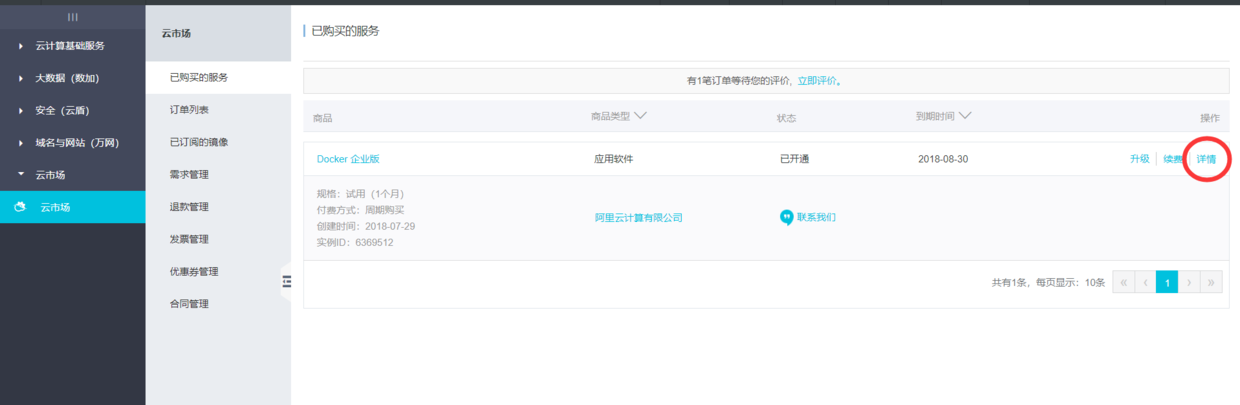This screenshot has height=405, width=1240.
Task: Go to last page of pagination
Action: coord(1211,283)
